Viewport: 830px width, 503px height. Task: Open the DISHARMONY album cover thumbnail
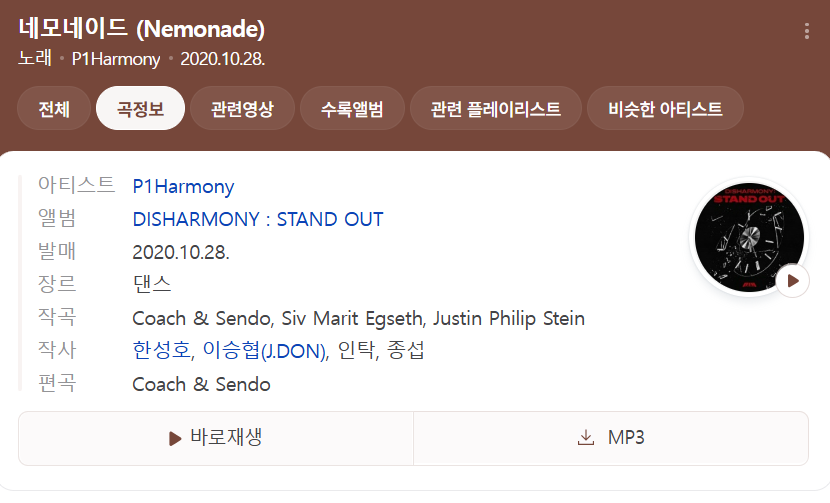tap(749, 237)
